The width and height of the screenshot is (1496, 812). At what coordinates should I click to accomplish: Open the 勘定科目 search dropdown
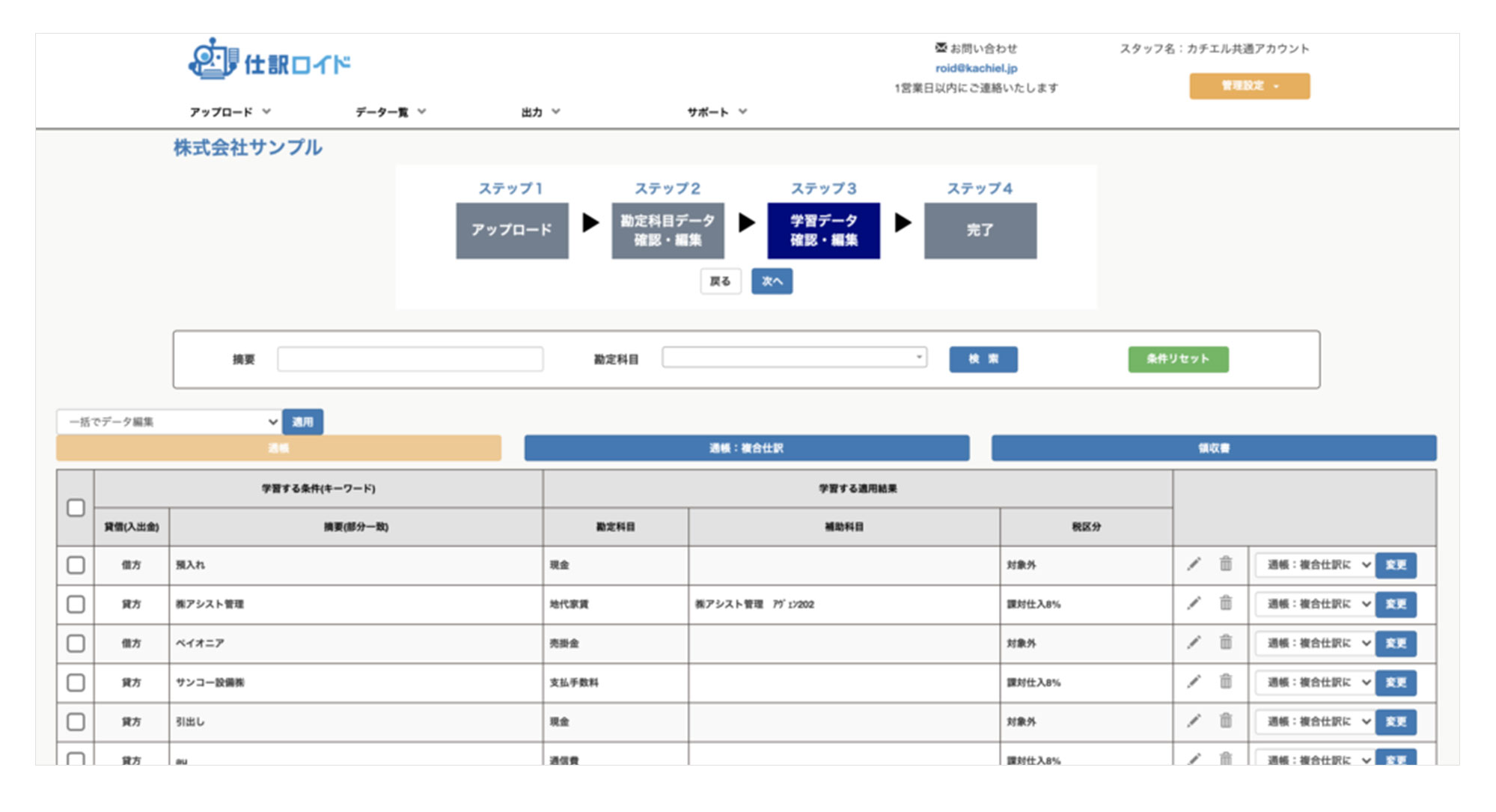pos(795,358)
